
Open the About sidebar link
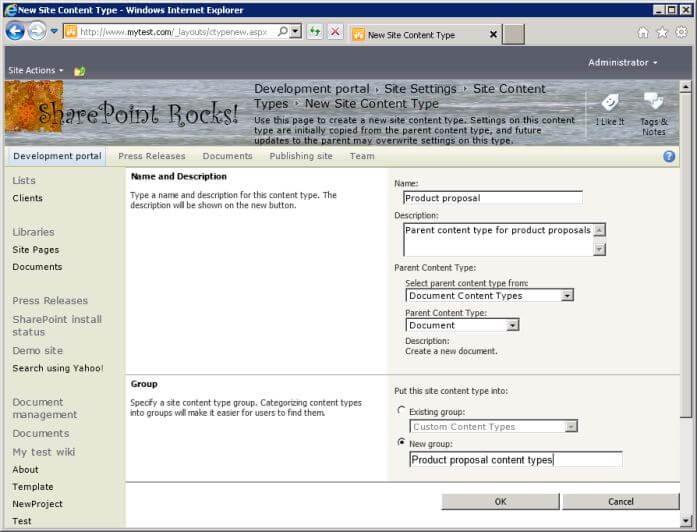click(25, 469)
